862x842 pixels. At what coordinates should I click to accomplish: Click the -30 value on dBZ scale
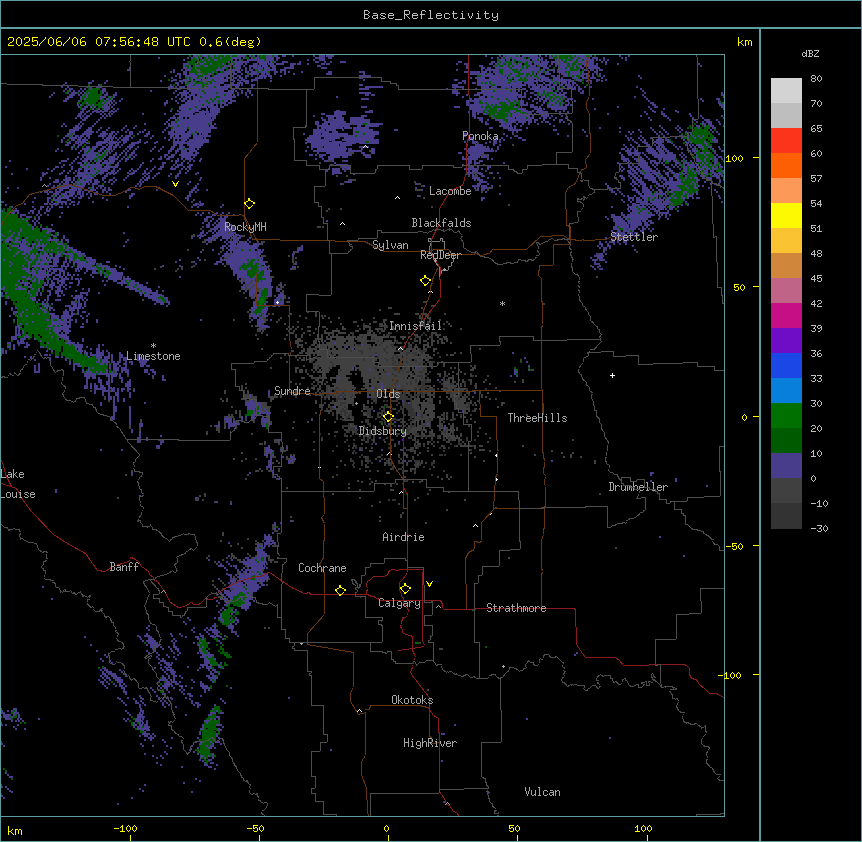click(x=819, y=528)
